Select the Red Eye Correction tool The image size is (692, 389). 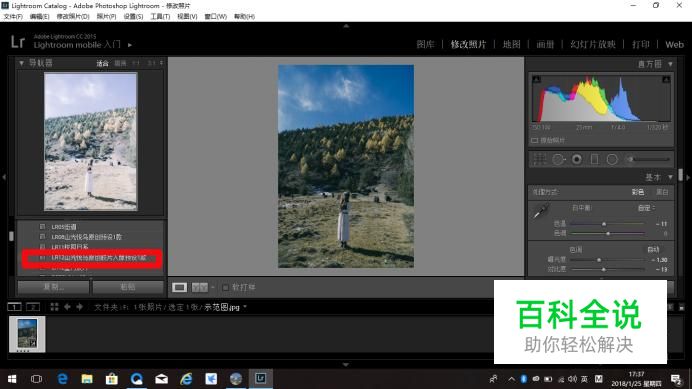(577, 159)
